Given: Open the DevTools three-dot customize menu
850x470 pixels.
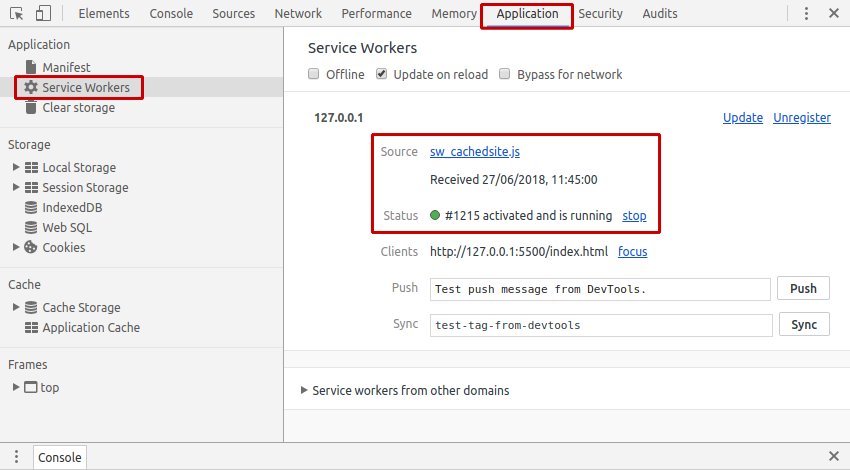Looking at the screenshot, I should click(806, 14).
